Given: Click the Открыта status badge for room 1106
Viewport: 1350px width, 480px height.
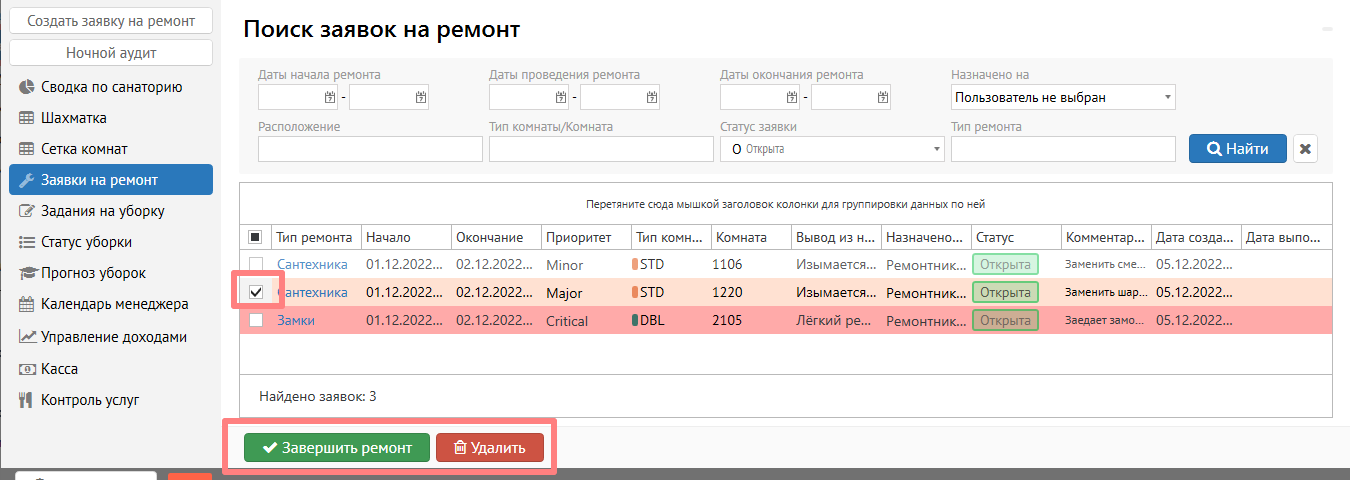Looking at the screenshot, I should click(1005, 265).
